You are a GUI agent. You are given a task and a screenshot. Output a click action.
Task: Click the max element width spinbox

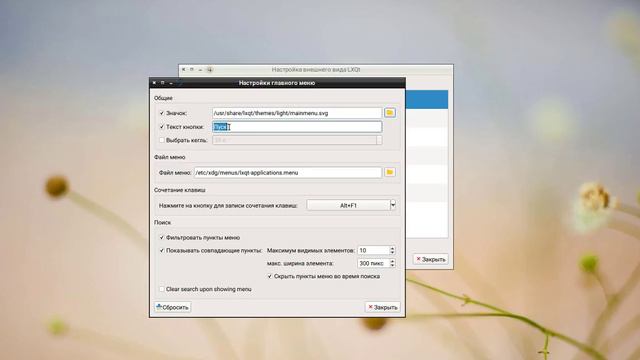point(376,263)
